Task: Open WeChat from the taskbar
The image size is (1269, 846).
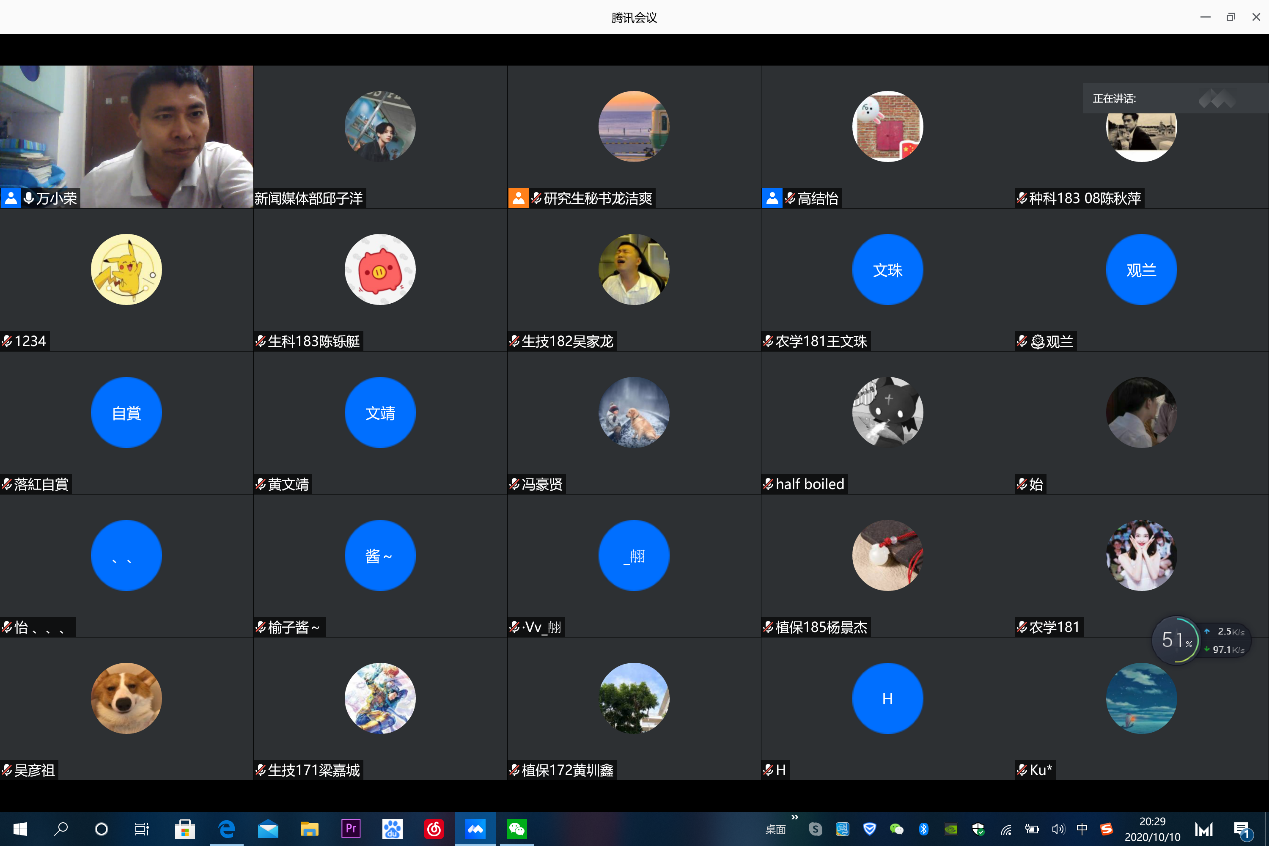Action: click(x=516, y=829)
